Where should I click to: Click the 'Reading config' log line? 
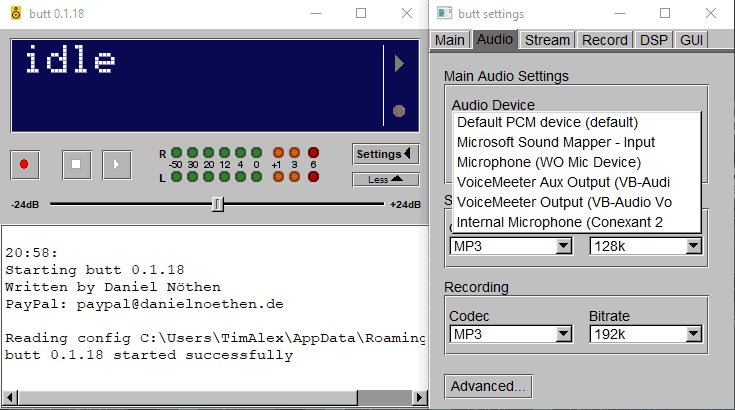click(215, 338)
